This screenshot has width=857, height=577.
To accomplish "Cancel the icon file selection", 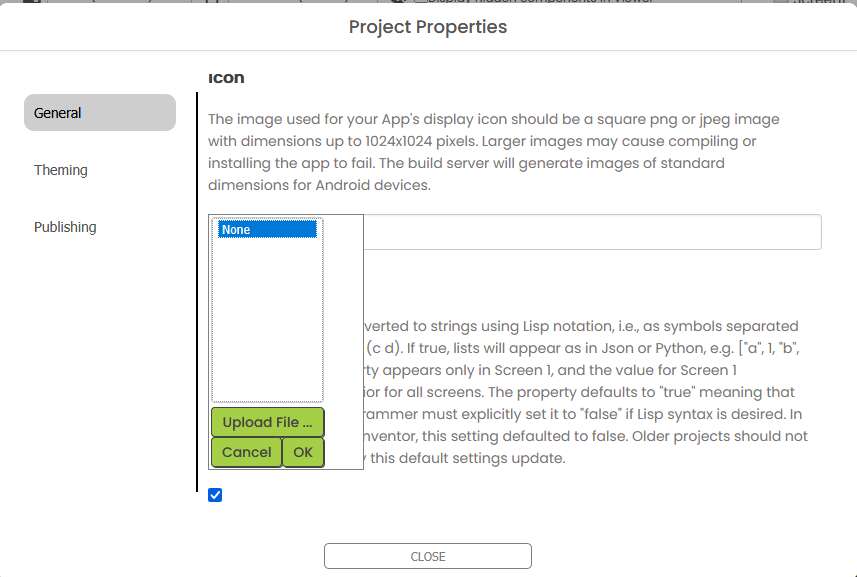I will click(246, 452).
